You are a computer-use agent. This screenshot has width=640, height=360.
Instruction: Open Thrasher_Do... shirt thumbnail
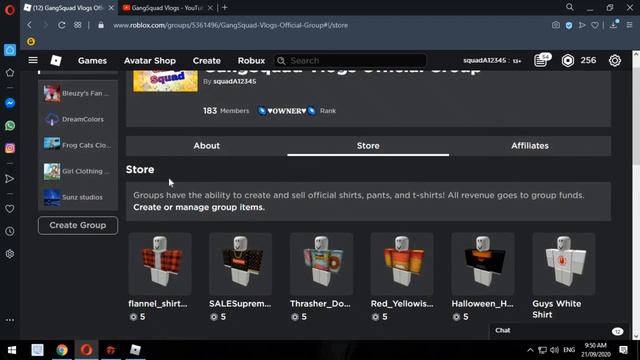click(x=321, y=264)
